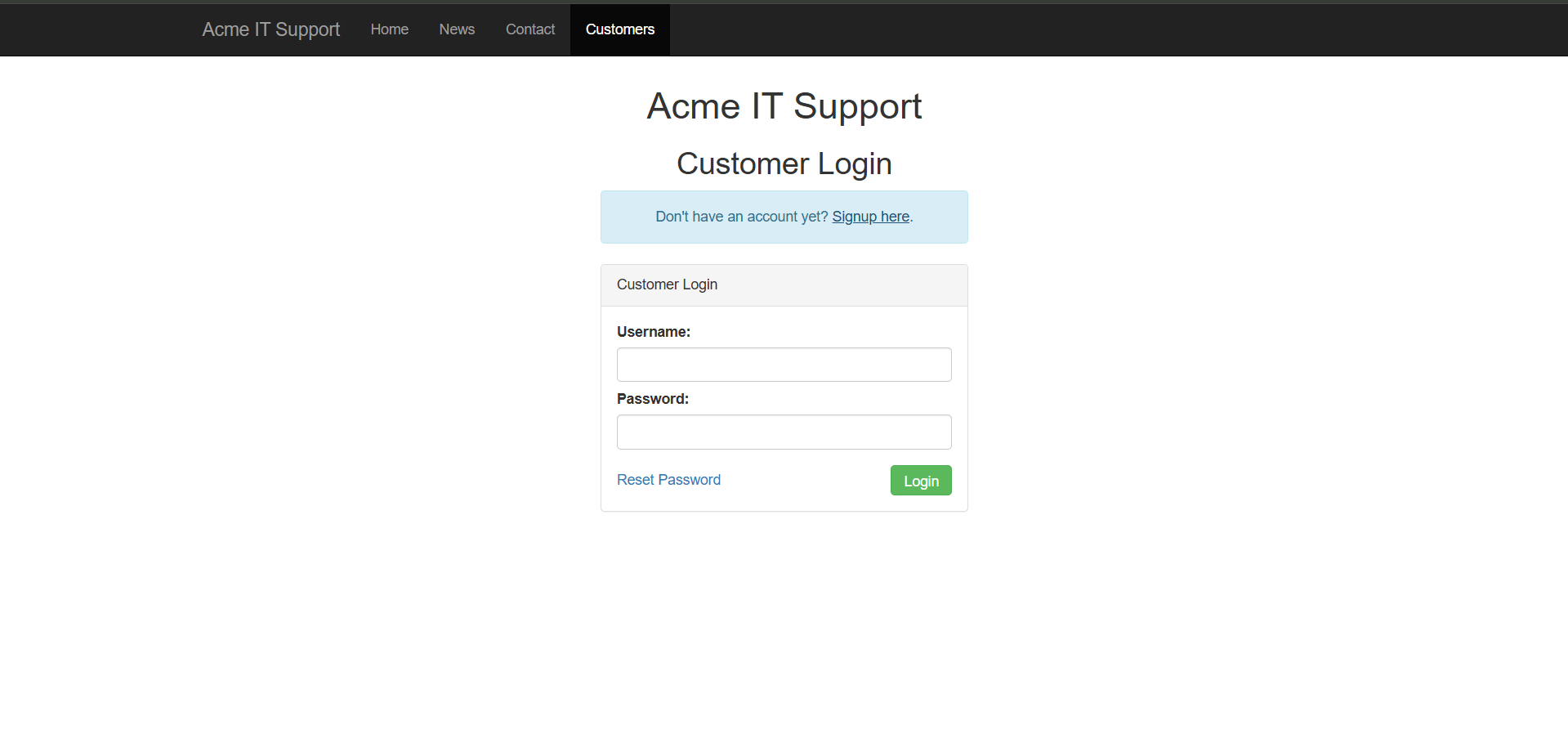This screenshot has width=1568, height=730.
Task: Go to the Home page
Action: coord(389,29)
